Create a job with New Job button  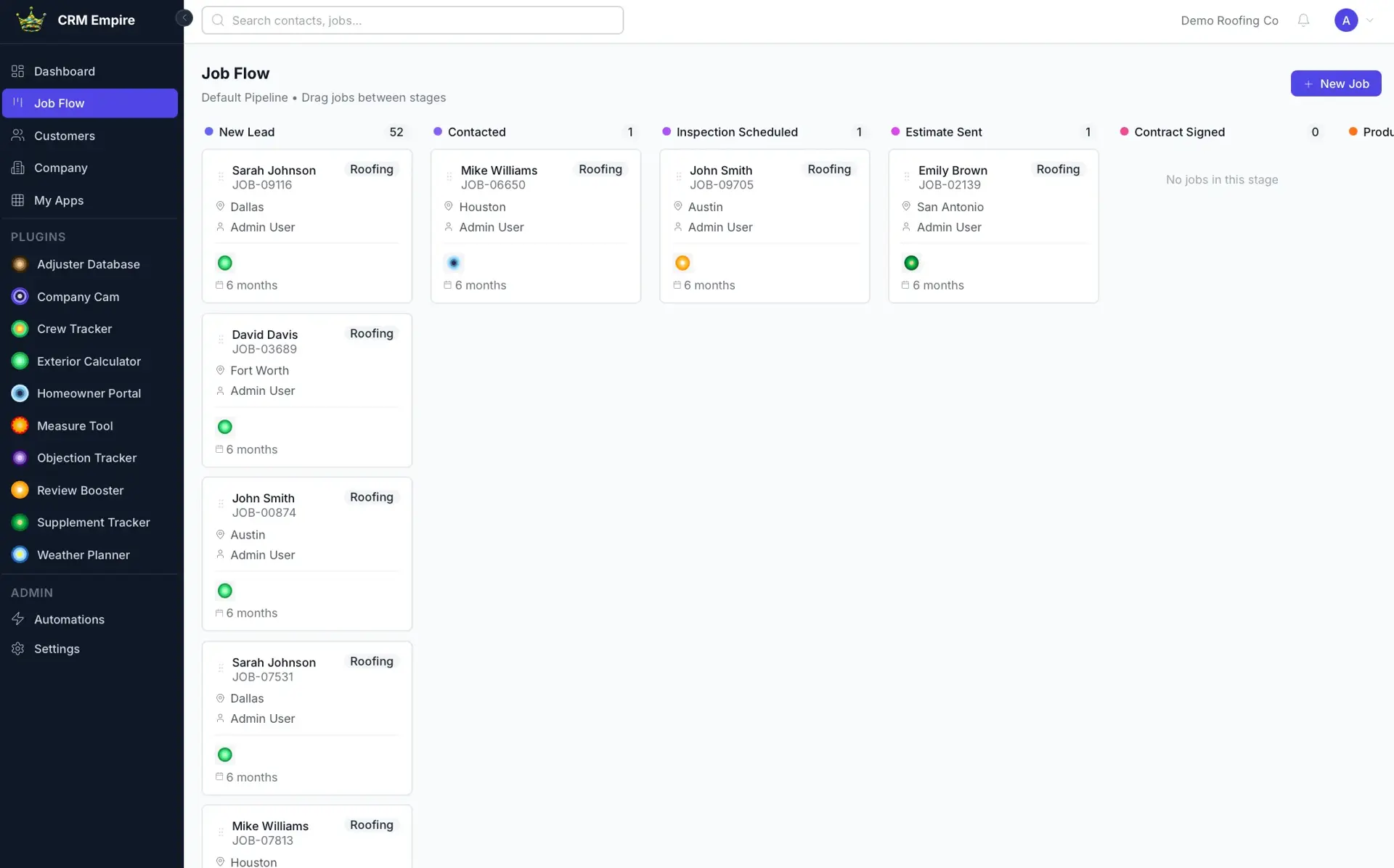(x=1335, y=83)
